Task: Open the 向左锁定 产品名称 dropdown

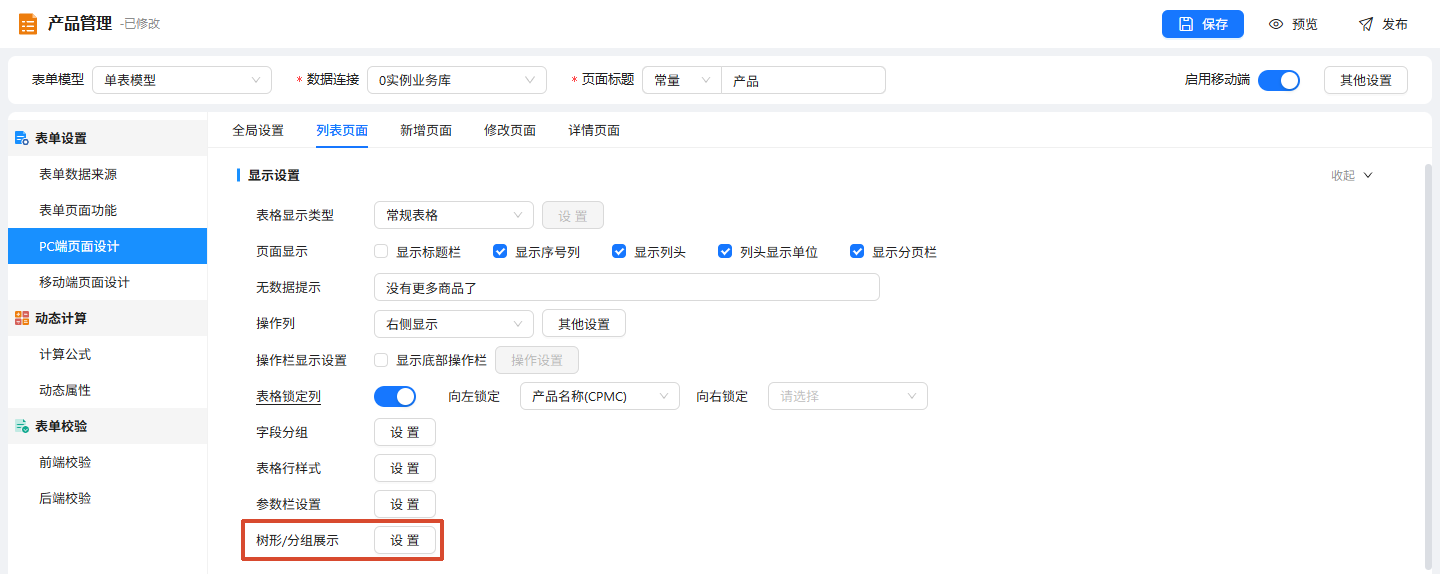Action: coord(600,396)
